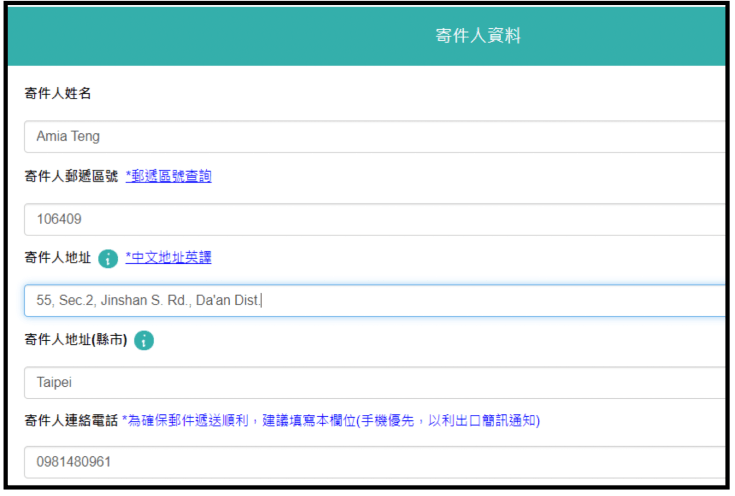735x496 pixels.
Task: Click the info icon beside 寄件人地址 label
Action: pyautogui.click(x=108, y=259)
